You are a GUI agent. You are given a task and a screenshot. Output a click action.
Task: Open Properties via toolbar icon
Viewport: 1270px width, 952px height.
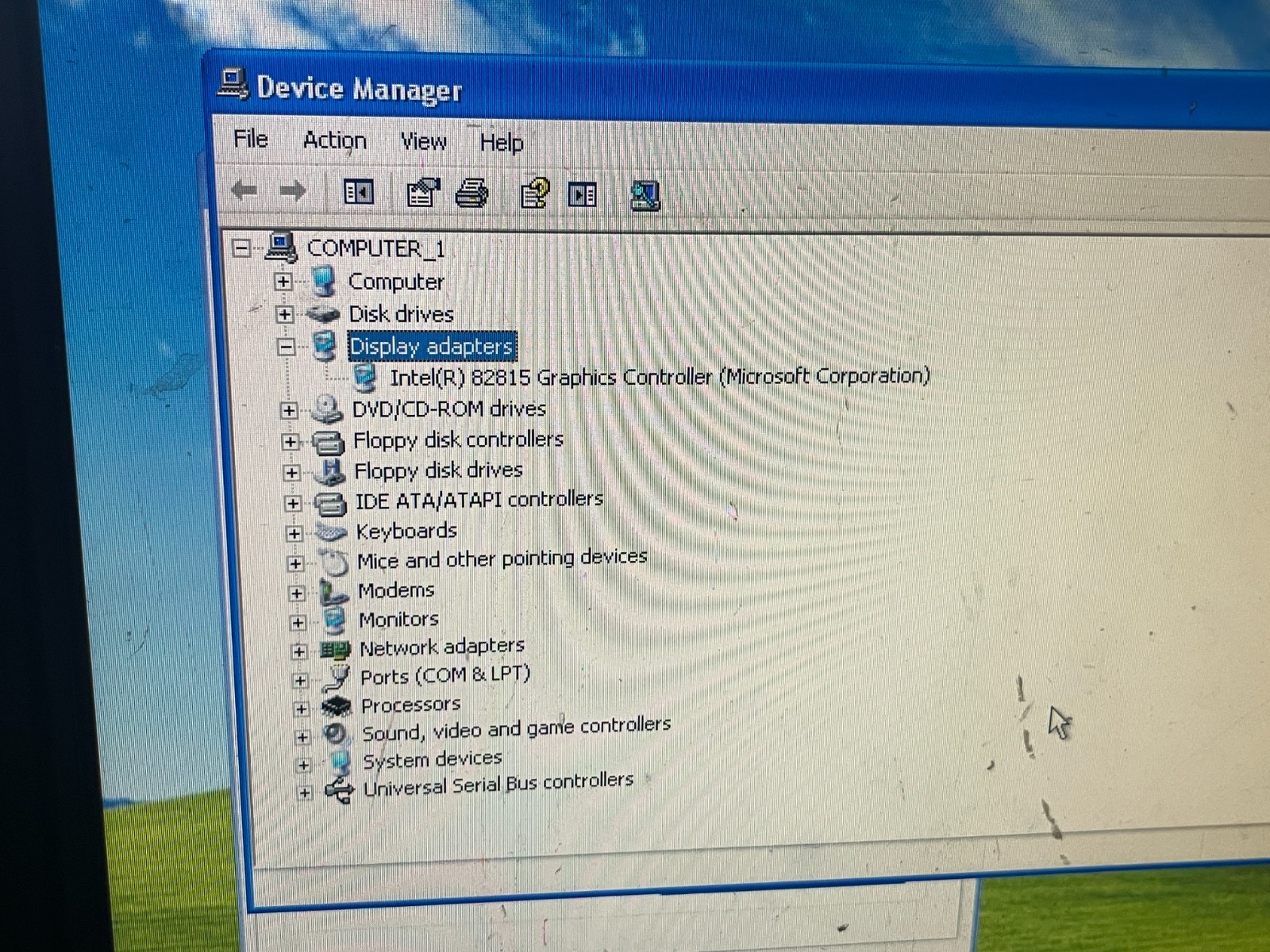423,192
